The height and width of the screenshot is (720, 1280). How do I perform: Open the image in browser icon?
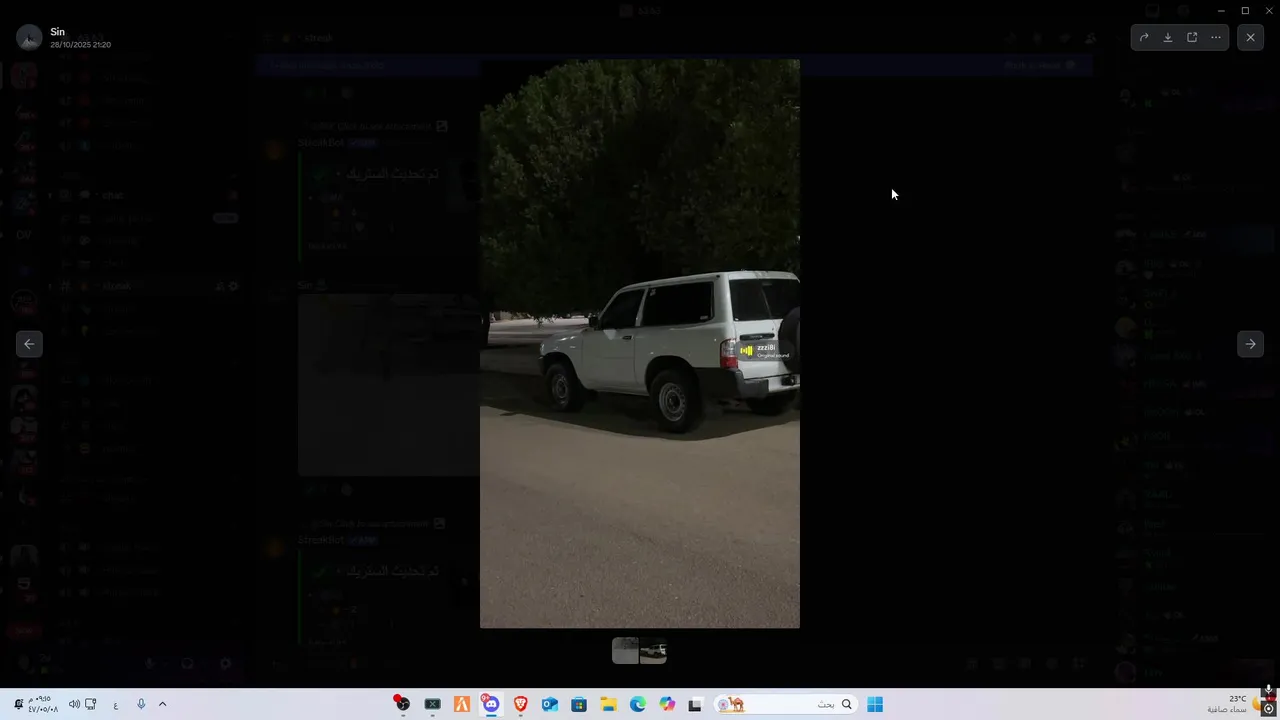tap(1192, 37)
